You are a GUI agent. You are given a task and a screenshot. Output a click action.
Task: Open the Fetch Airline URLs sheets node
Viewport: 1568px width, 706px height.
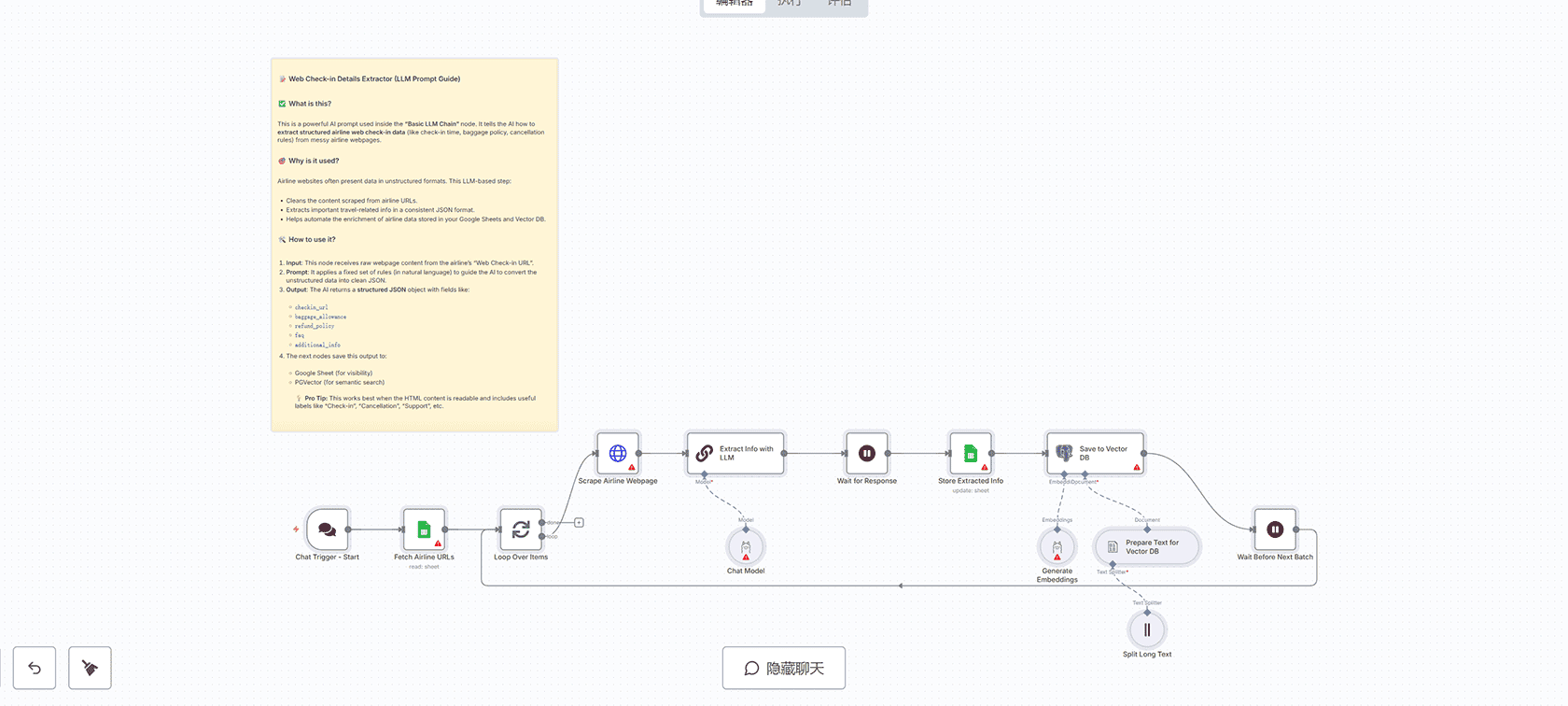(x=424, y=529)
